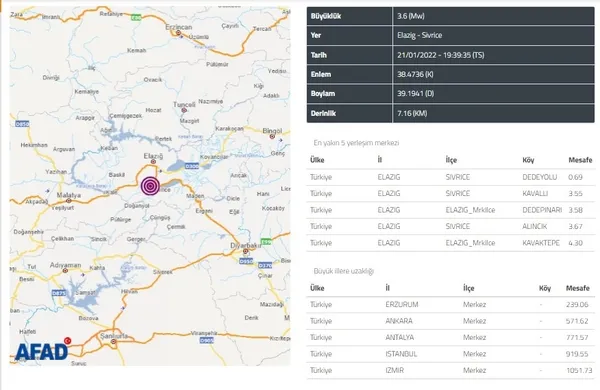This screenshot has height=390, width=600.
Task: Click the Viranşehir label on the map
Action: coord(204,333)
